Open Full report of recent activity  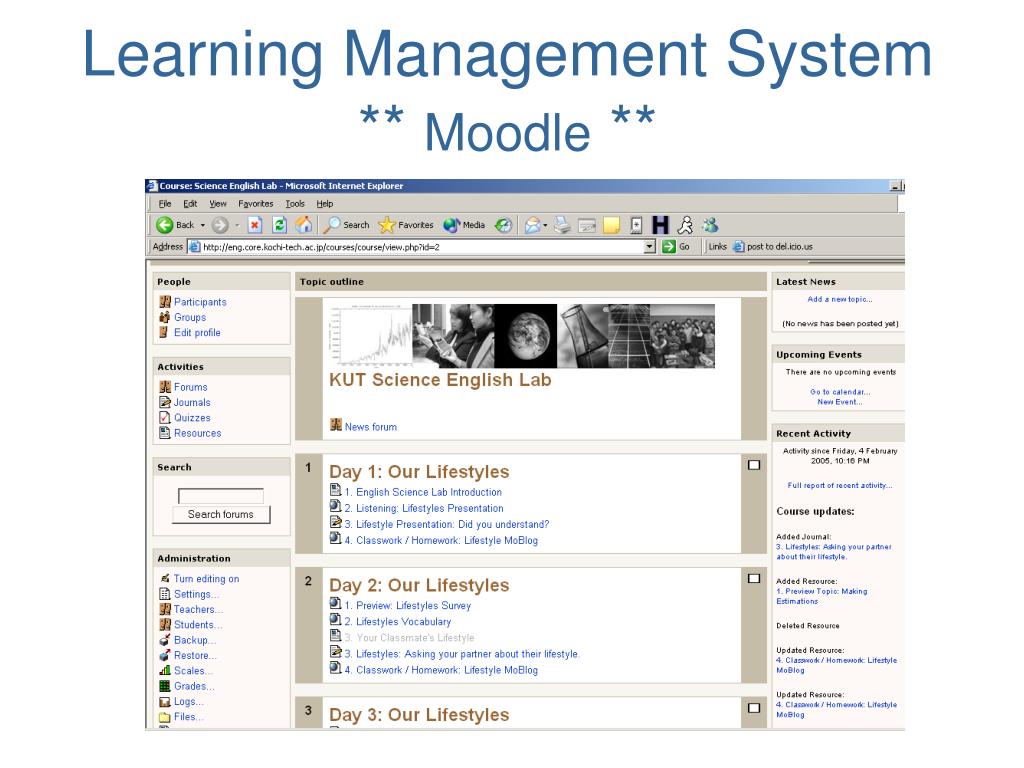840,485
